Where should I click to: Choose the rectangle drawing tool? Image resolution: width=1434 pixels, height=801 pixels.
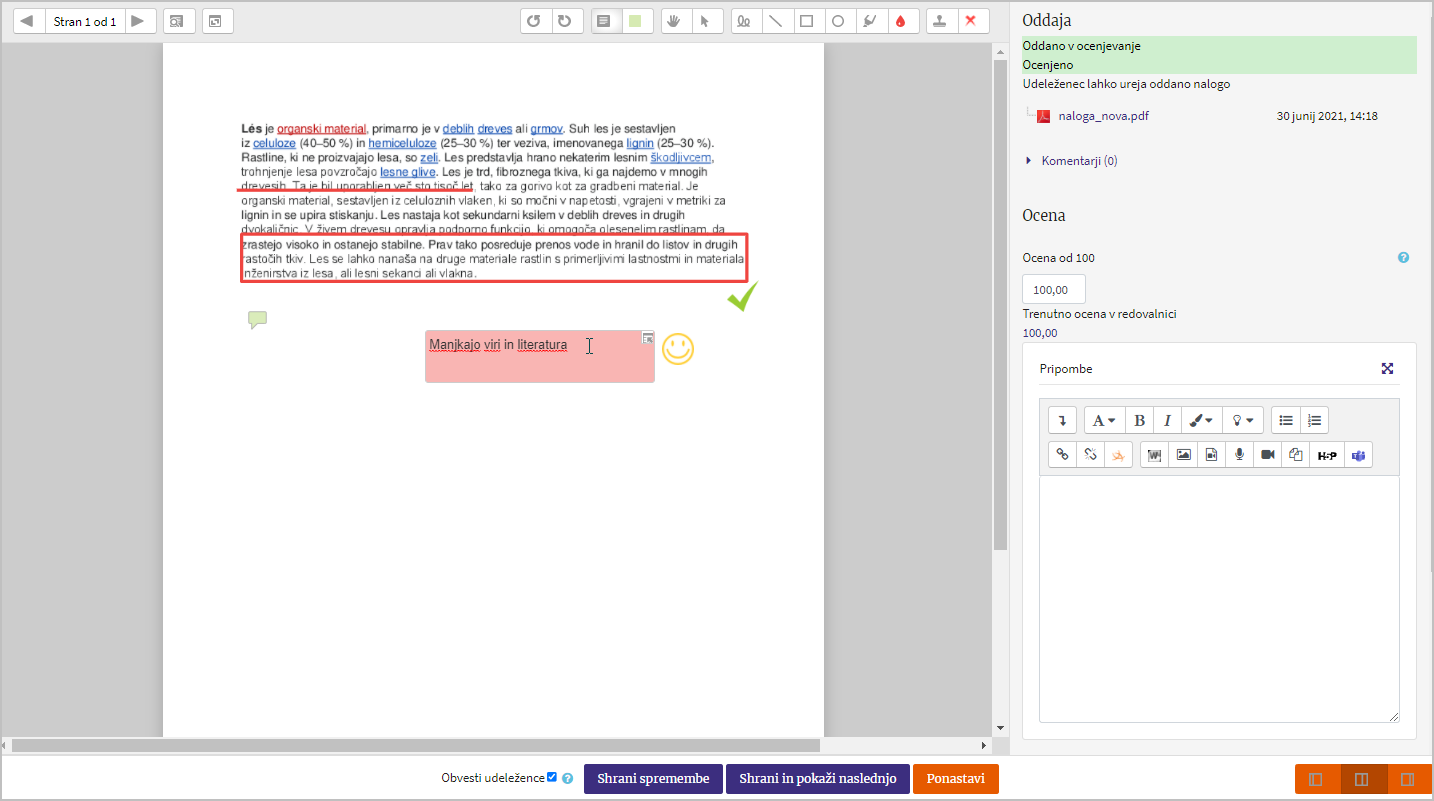click(x=807, y=21)
